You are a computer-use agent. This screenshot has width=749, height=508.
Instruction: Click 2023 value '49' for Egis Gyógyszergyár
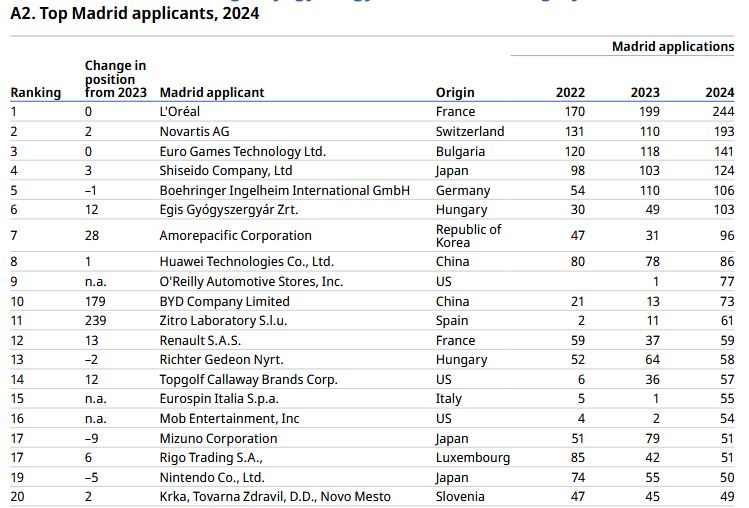(x=652, y=210)
